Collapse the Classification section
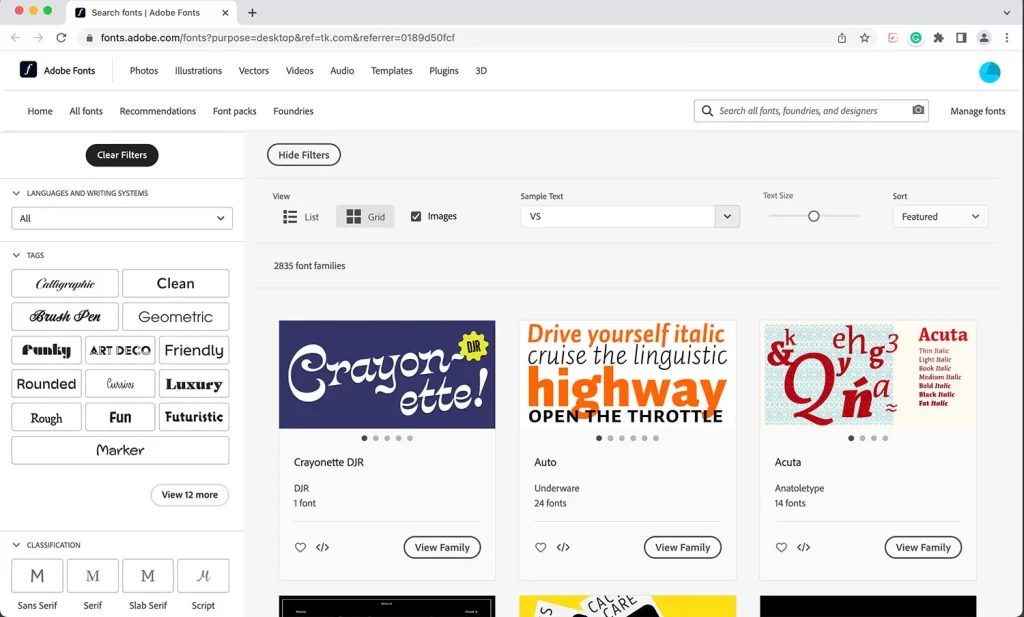Image resolution: width=1024 pixels, height=617 pixels. (x=16, y=545)
